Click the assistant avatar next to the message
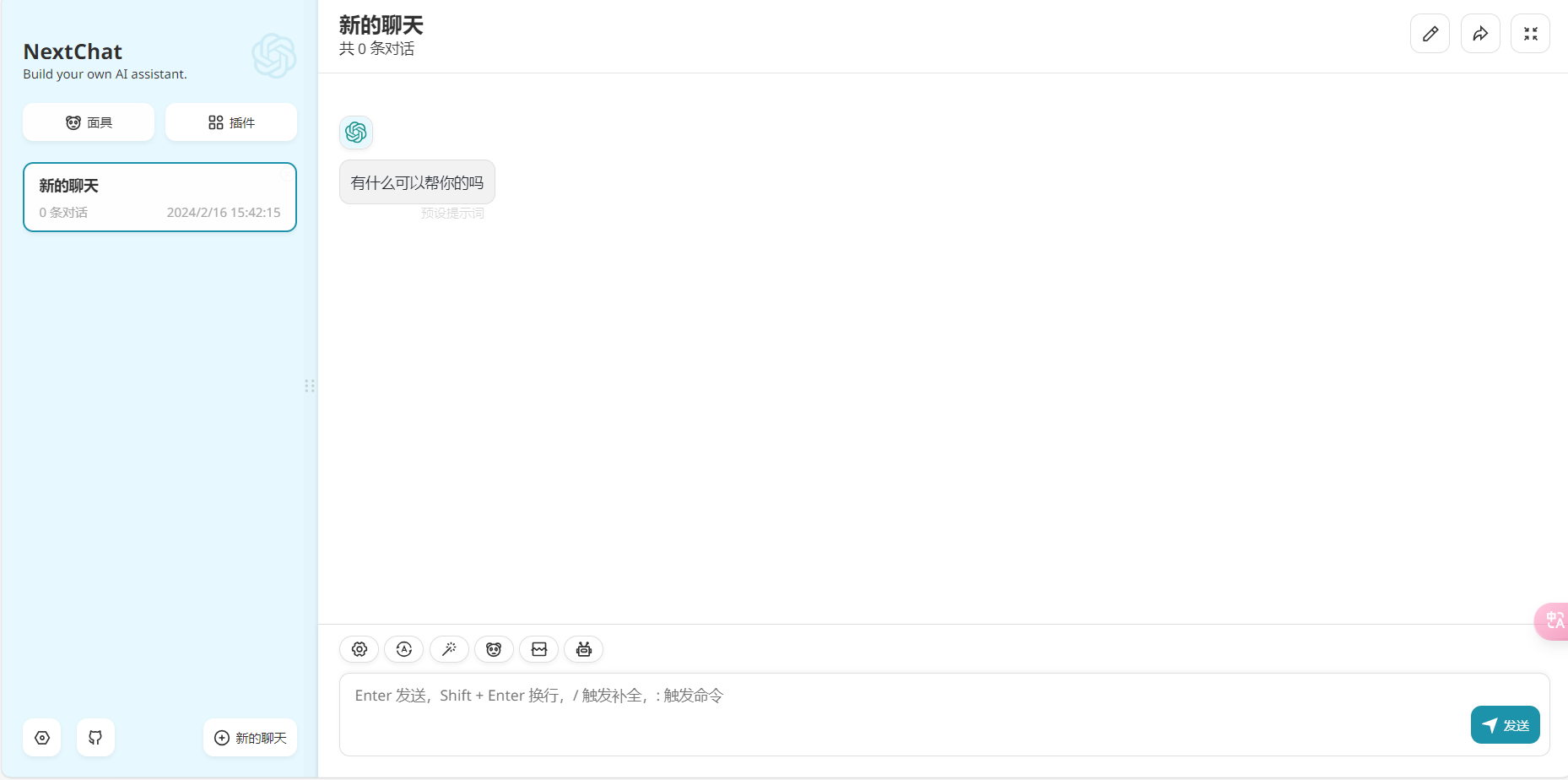 click(355, 132)
